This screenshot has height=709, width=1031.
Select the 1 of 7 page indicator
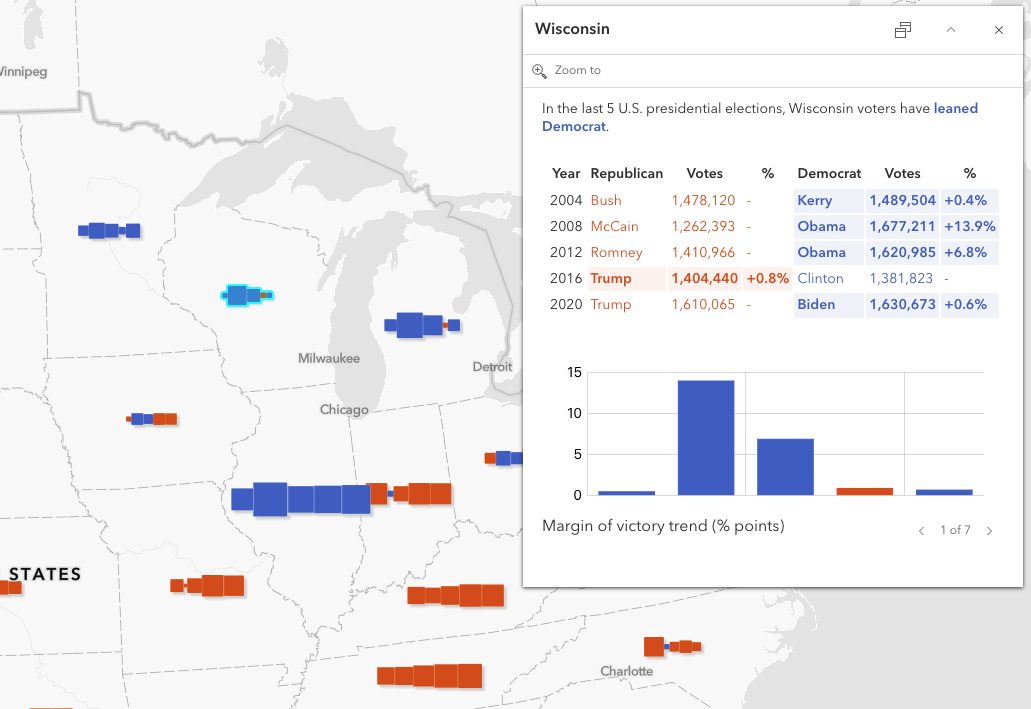(x=955, y=531)
